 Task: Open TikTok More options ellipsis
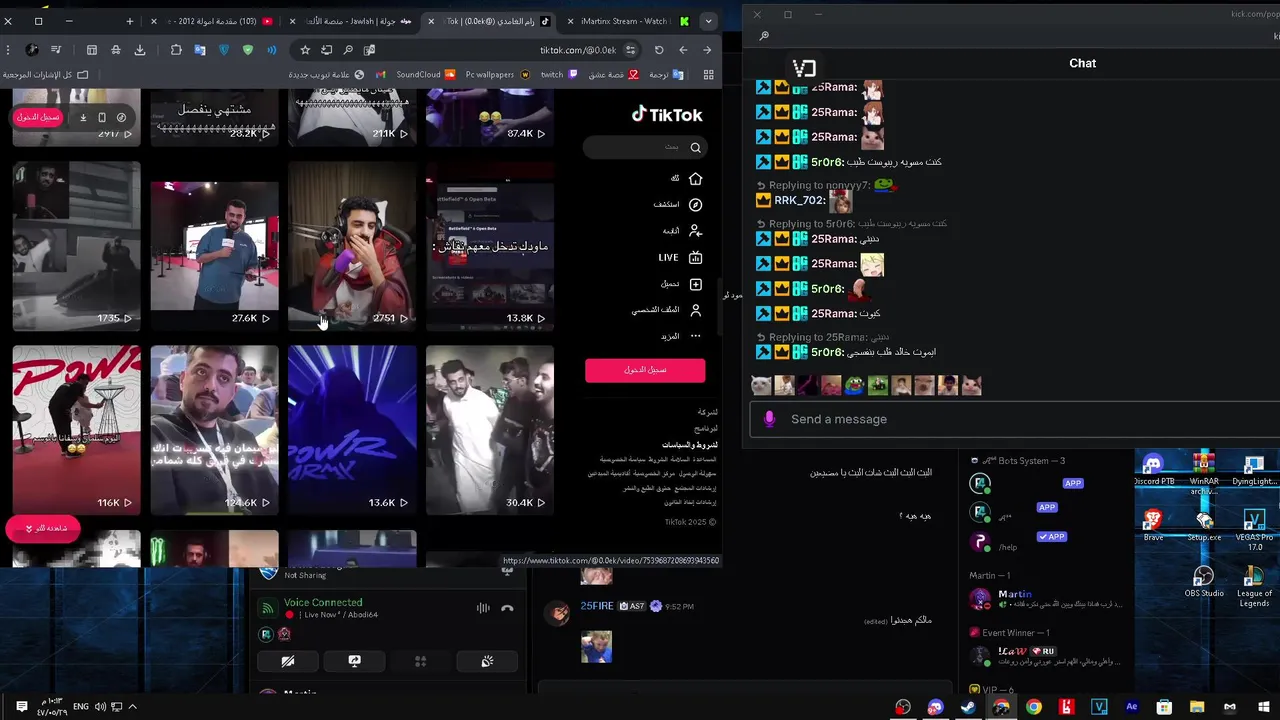(695, 336)
